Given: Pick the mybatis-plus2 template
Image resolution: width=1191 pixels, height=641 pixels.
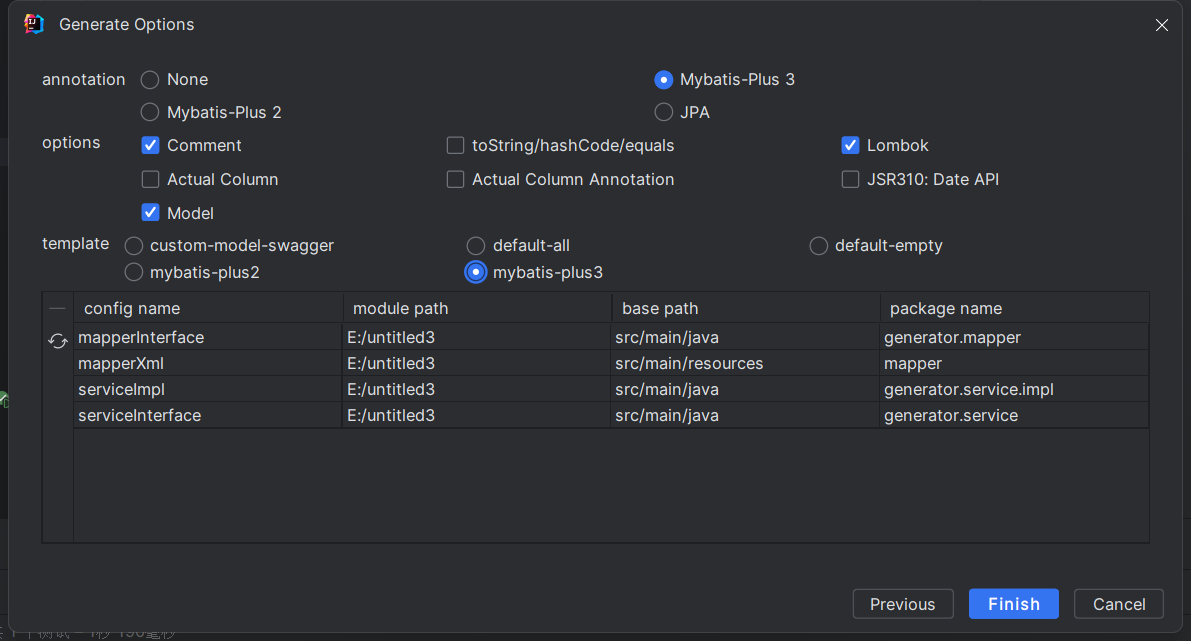Looking at the screenshot, I should pos(134,272).
